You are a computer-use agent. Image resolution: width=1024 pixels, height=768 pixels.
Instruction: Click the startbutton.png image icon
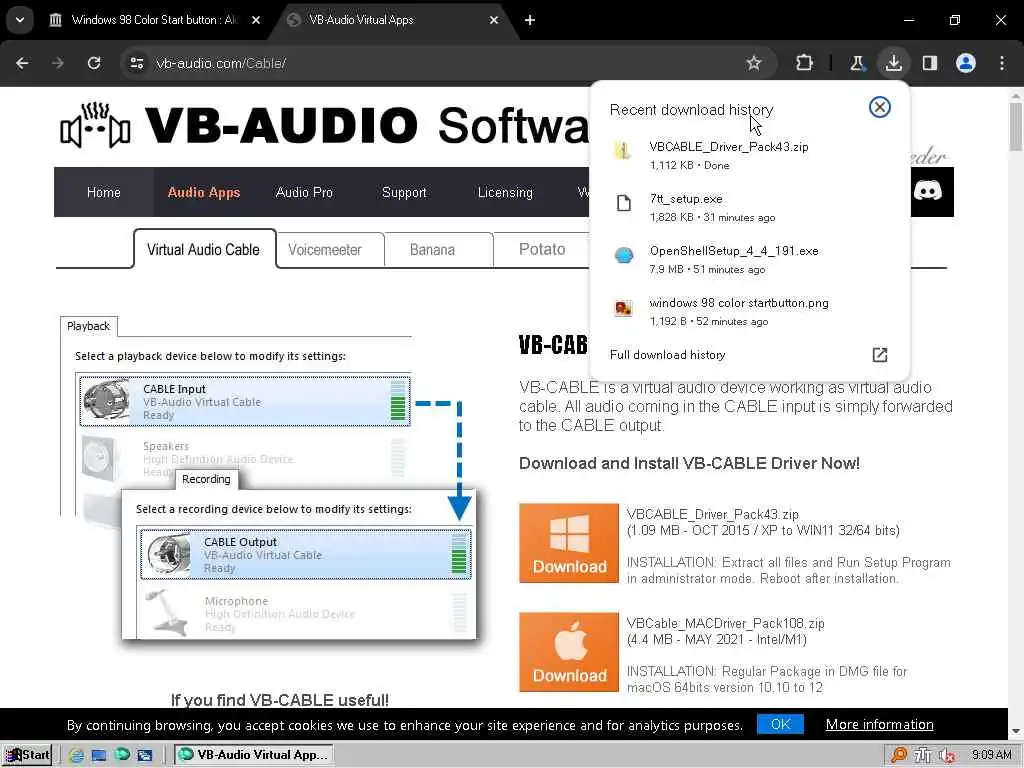[x=624, y=308]
